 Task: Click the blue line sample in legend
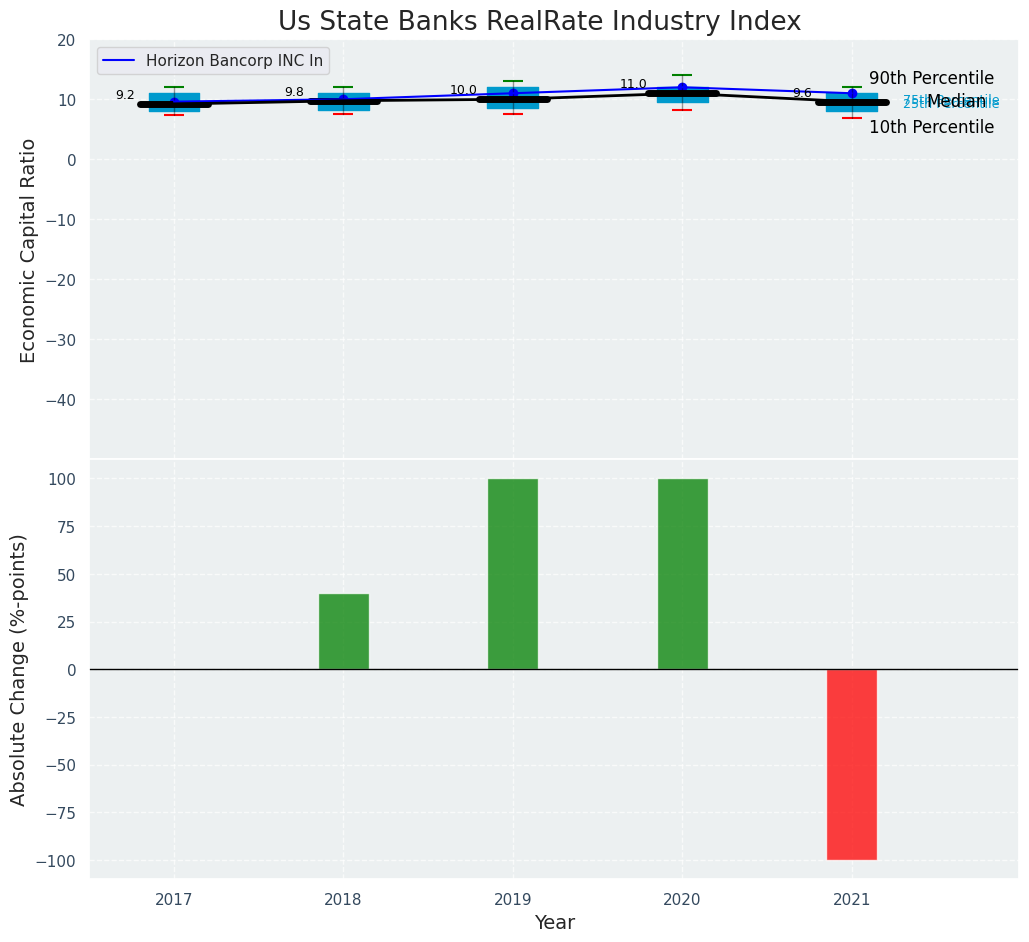pos(119,61)
